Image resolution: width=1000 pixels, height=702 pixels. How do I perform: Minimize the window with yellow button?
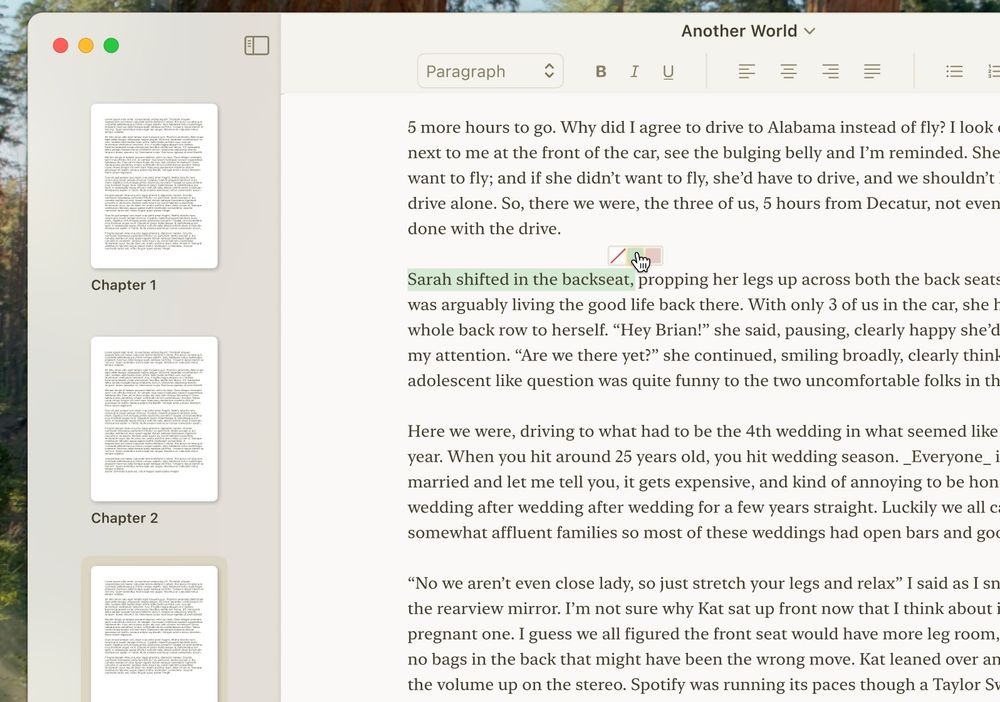point(86,45)
